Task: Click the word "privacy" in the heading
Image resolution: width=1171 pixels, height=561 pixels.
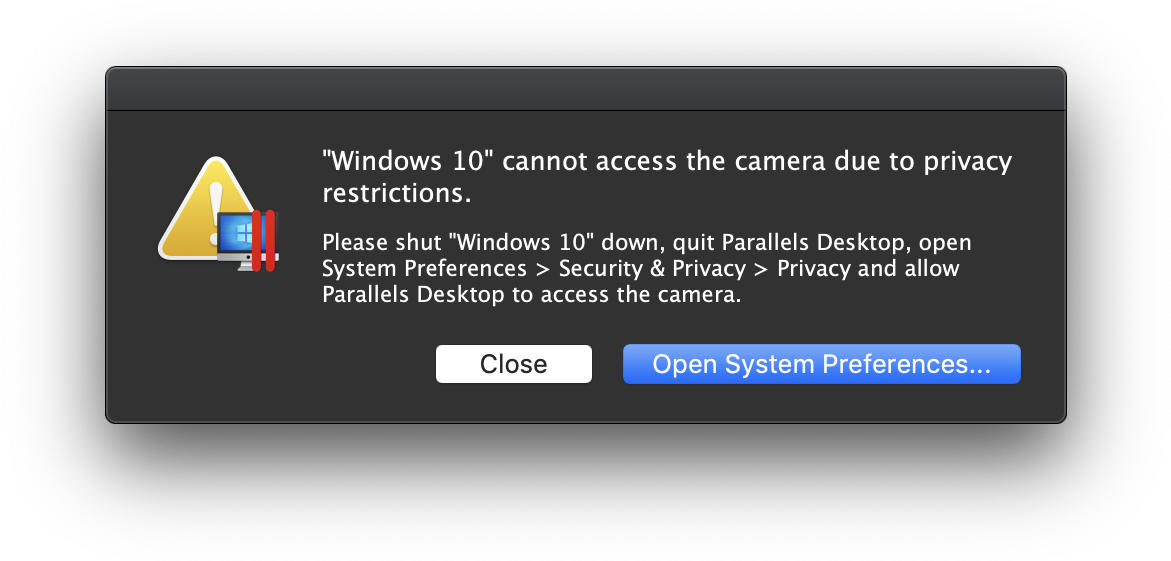Action: tap(968, 163)
